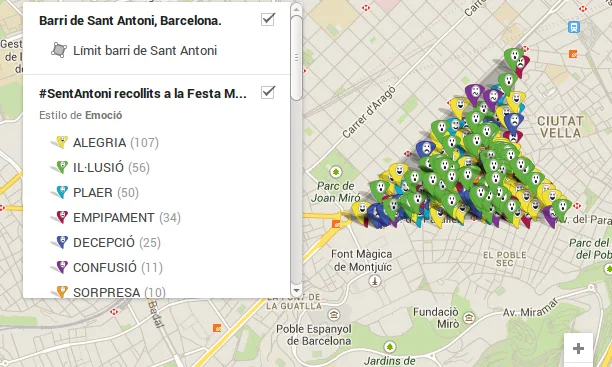
Task: Click the Ciutat Vella district label
Action: point(560,127)
